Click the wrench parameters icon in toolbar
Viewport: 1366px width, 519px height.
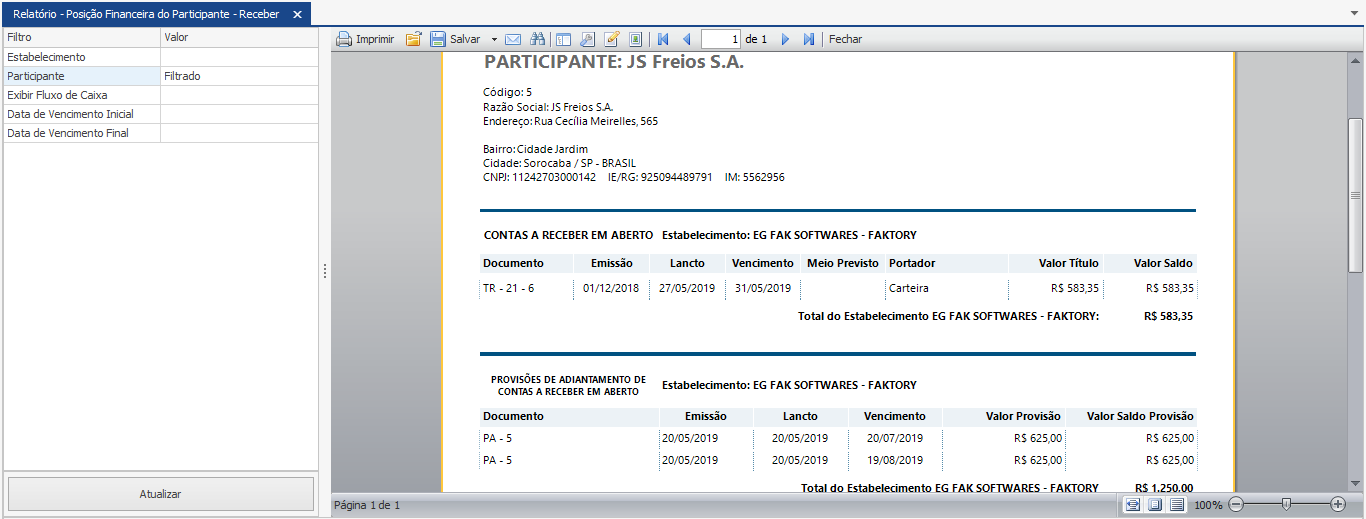[x=587, y=39]
